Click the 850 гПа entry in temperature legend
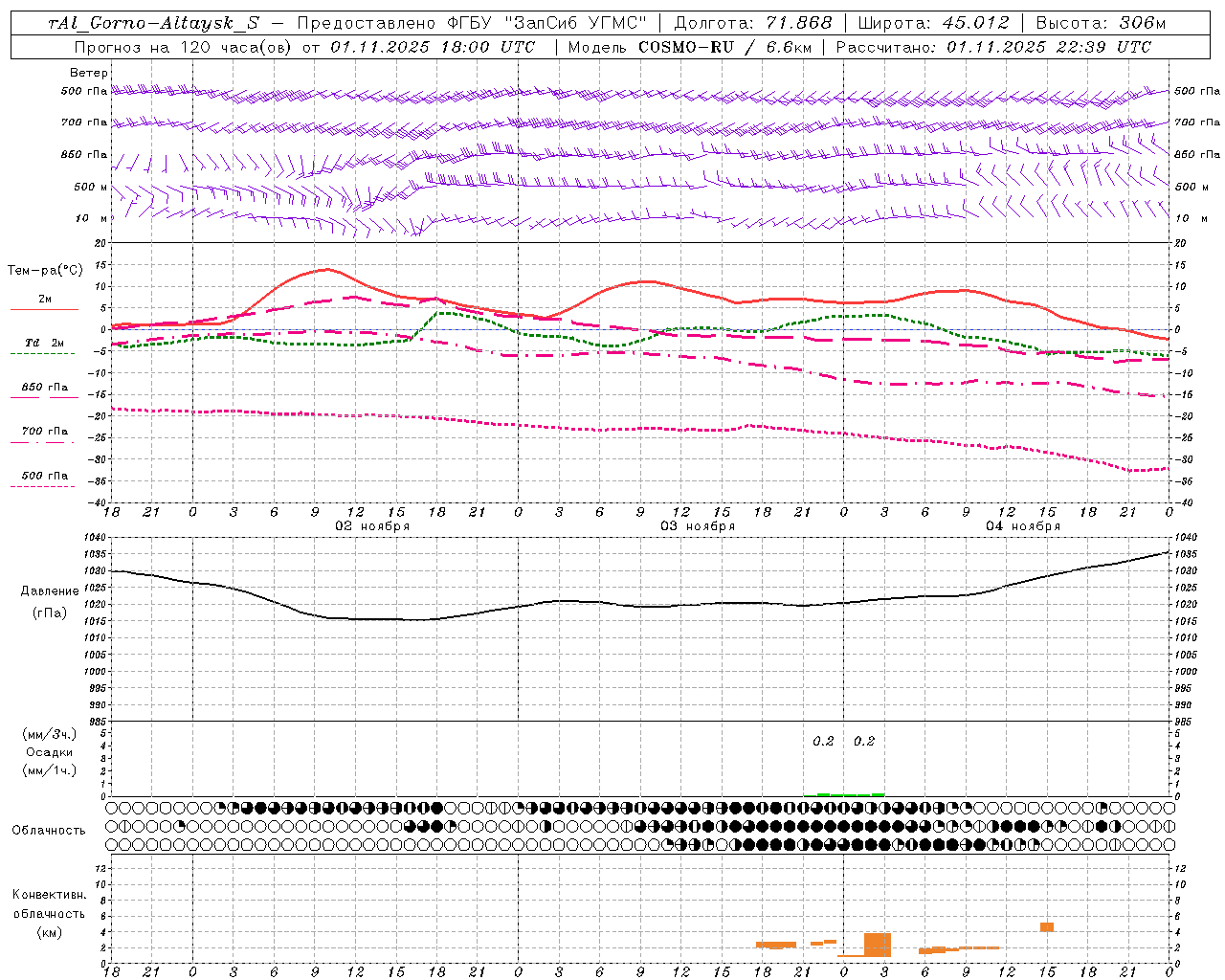Screen dimensions: 1225x980 coord(44,388)
